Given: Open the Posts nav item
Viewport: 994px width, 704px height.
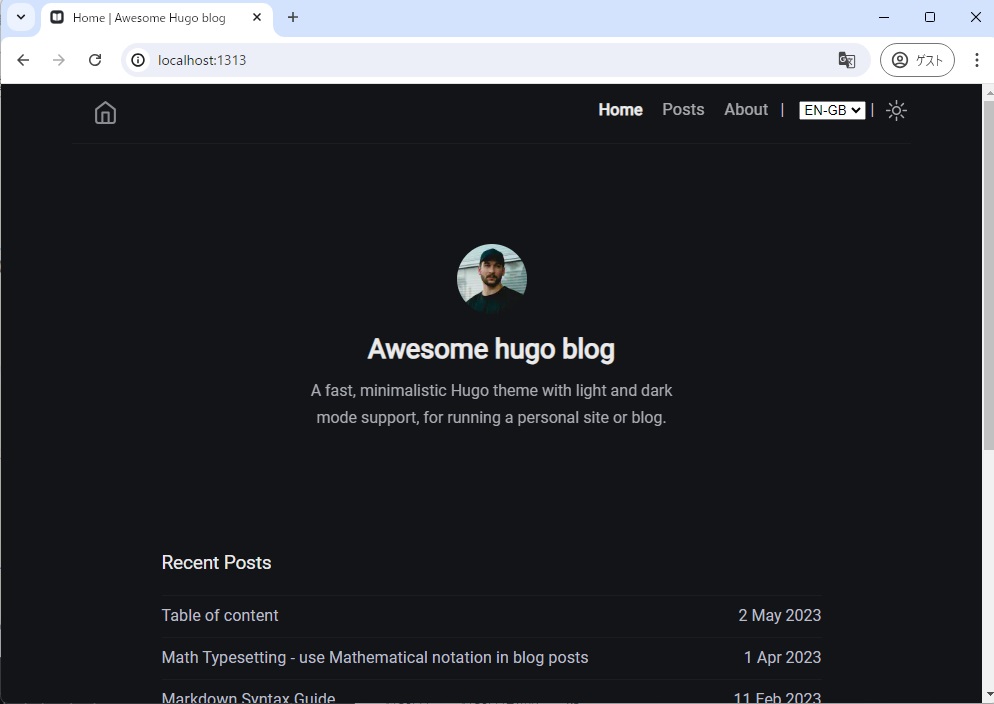Looking at the screenshot, I should 683,110.
